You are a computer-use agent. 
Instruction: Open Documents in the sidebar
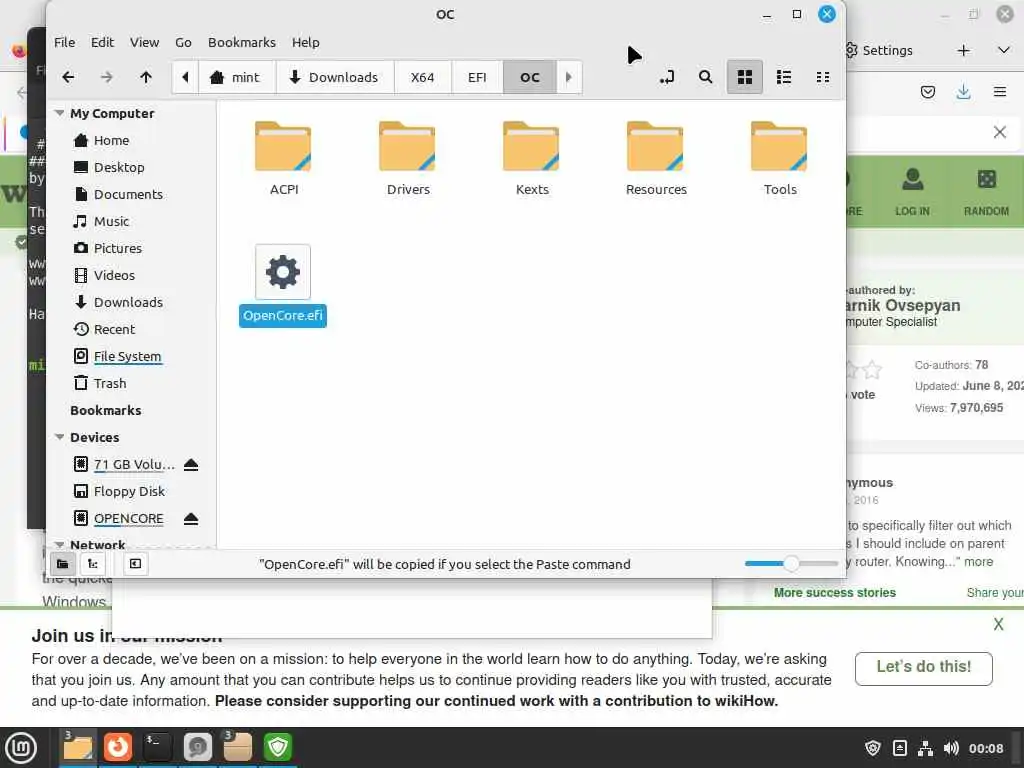coord(128,194)
